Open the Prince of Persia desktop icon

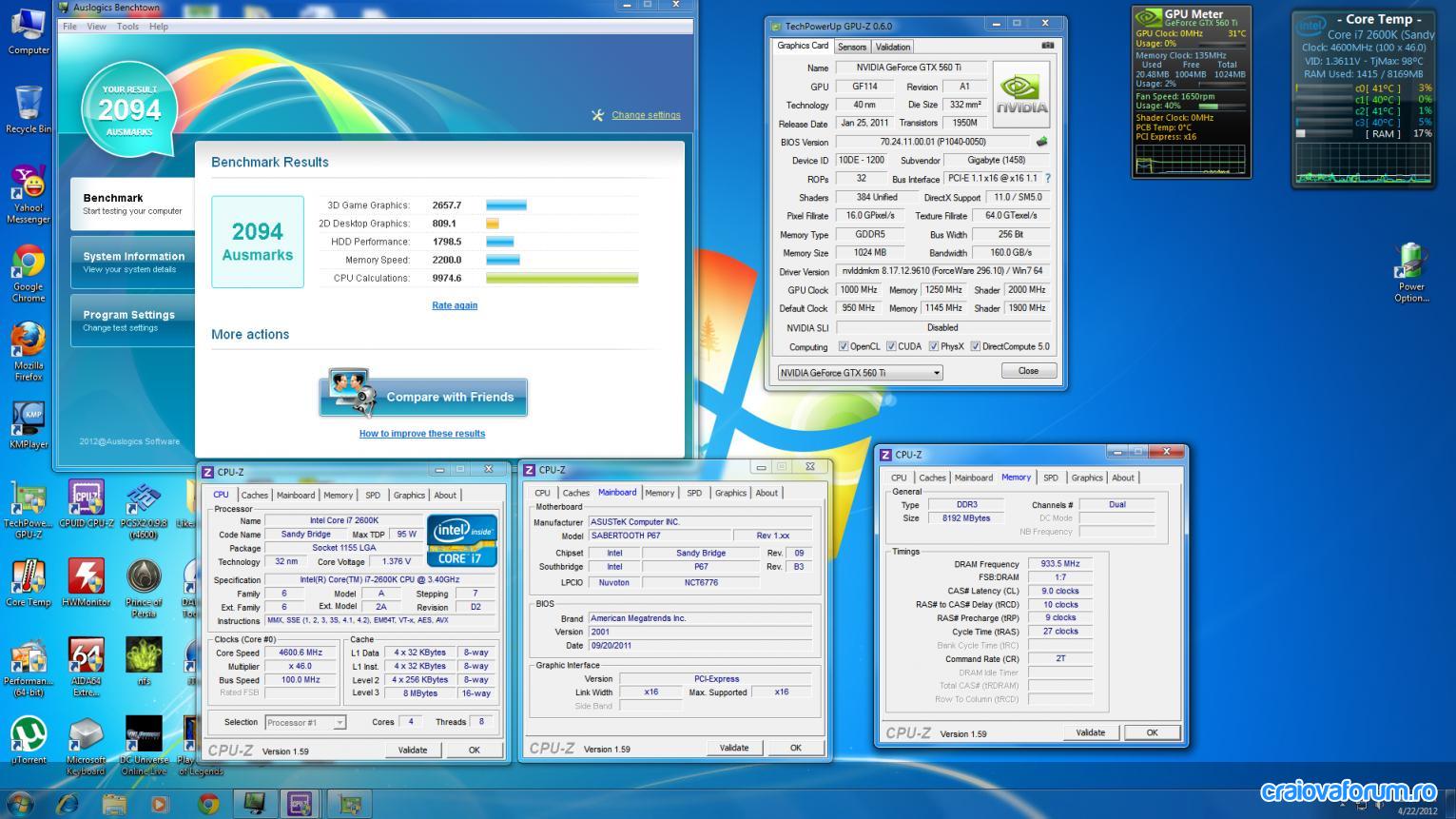(144, 588)
